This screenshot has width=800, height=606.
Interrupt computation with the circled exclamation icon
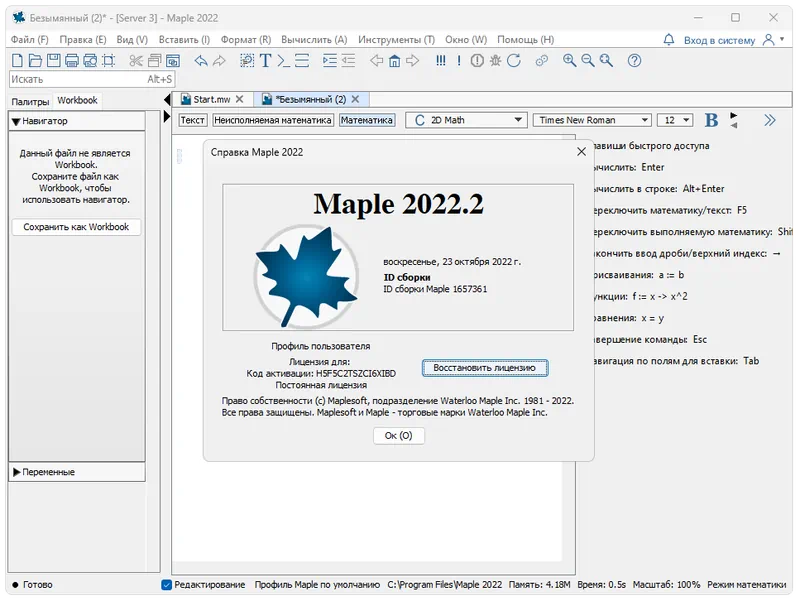coord(477,61)
